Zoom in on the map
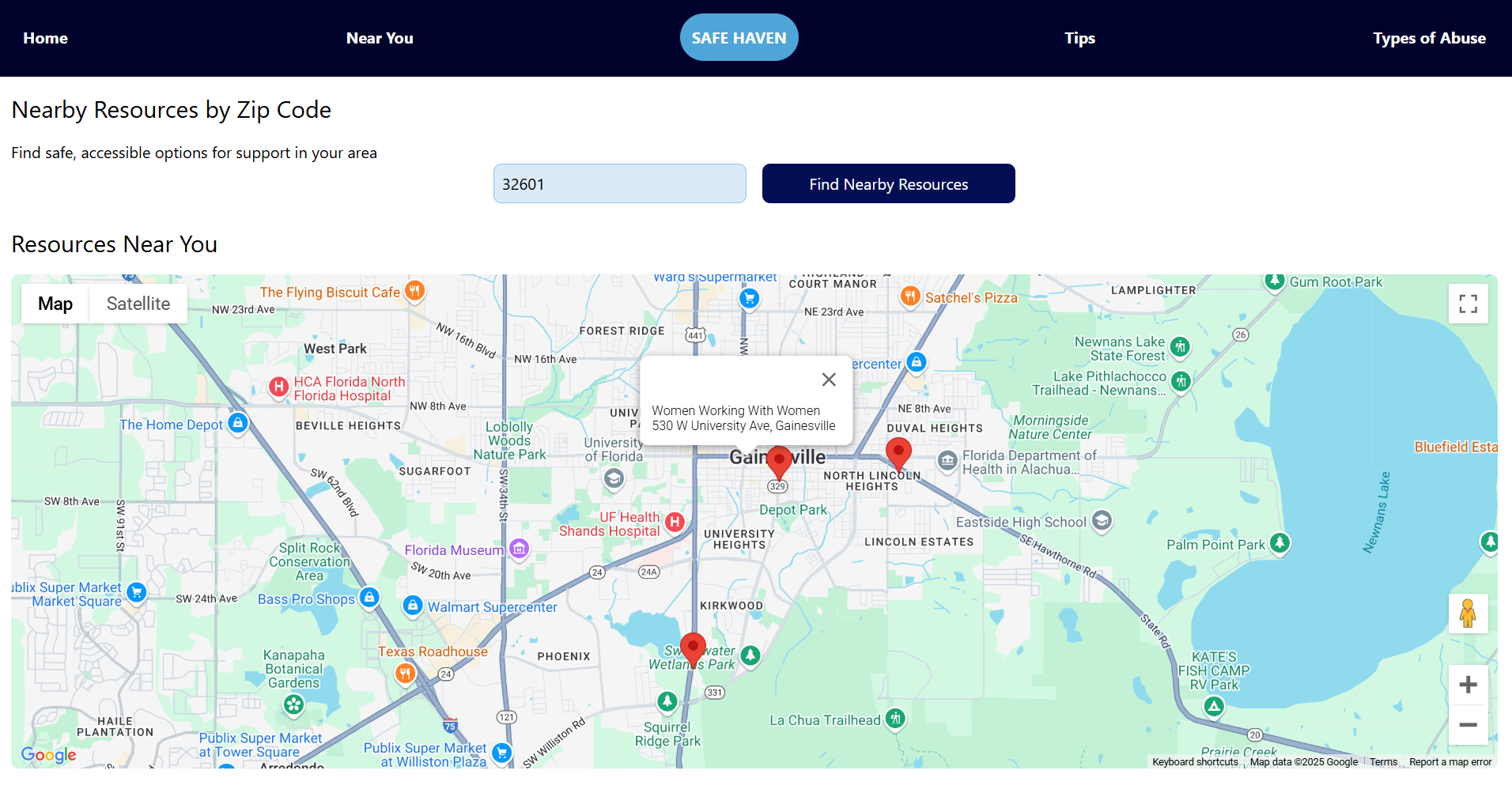The image size is (1512, 812). tap(1468, 685)
